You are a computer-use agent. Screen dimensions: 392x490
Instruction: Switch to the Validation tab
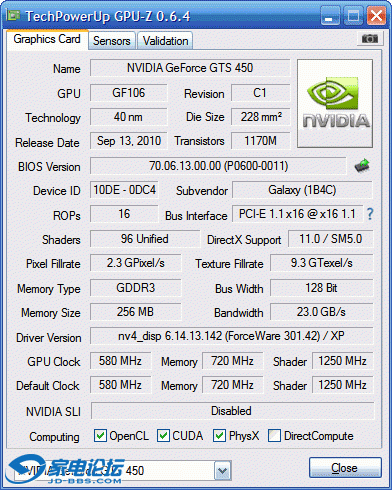coord(165,41)
